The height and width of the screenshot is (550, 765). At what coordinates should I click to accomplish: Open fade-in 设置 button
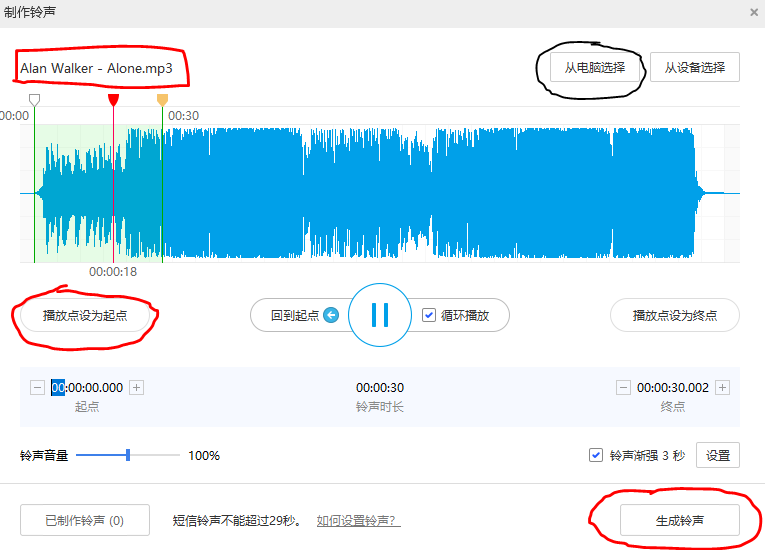pos(718,455)
